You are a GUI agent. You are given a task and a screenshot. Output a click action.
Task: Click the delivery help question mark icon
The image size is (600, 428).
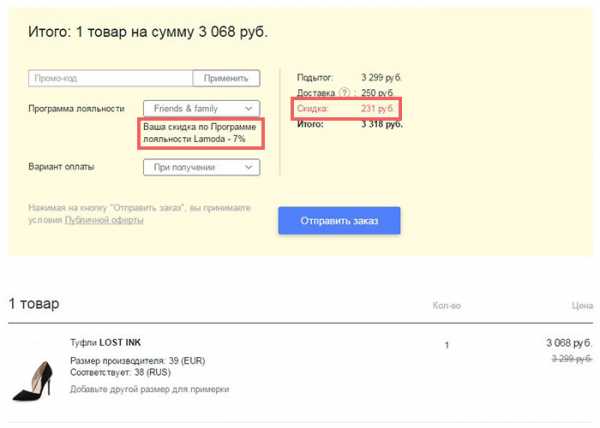346,93
